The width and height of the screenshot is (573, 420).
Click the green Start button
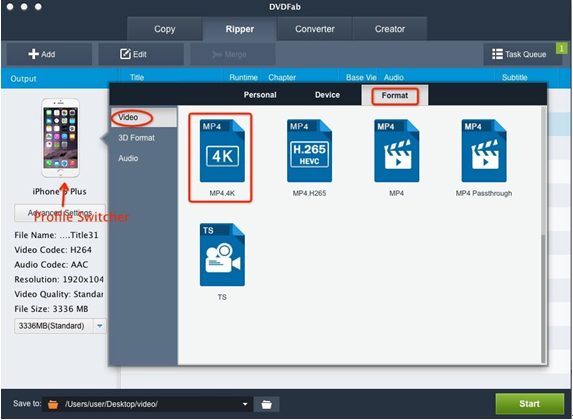click(x=530, y=404)
